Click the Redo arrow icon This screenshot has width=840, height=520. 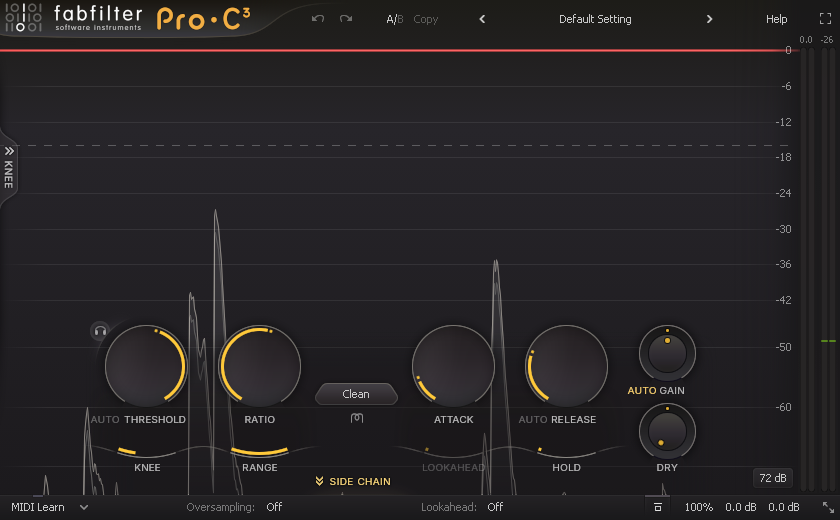click(346, 19)
